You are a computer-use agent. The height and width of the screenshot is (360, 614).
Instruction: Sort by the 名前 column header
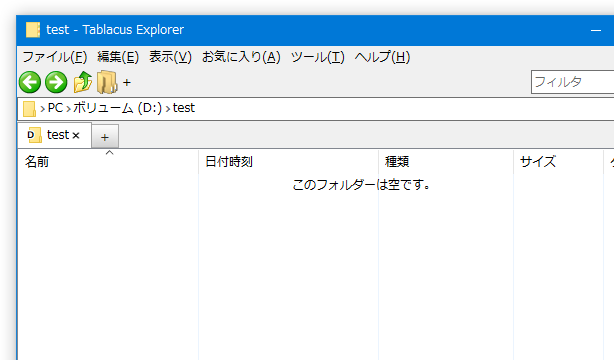(108, 161)
